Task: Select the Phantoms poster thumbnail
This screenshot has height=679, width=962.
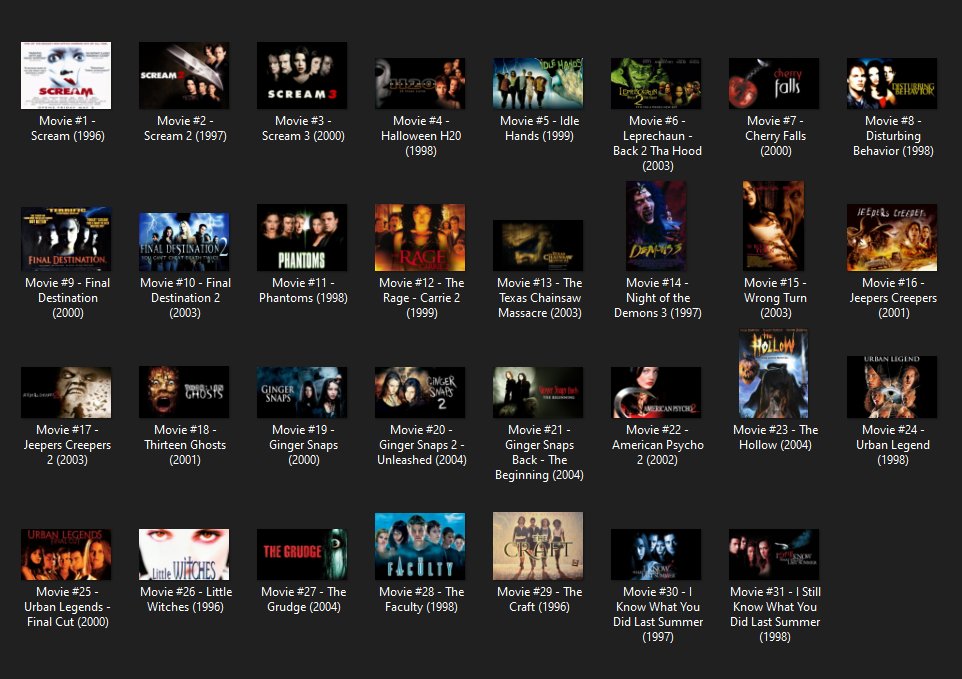Action: click(x=302, y=237)
